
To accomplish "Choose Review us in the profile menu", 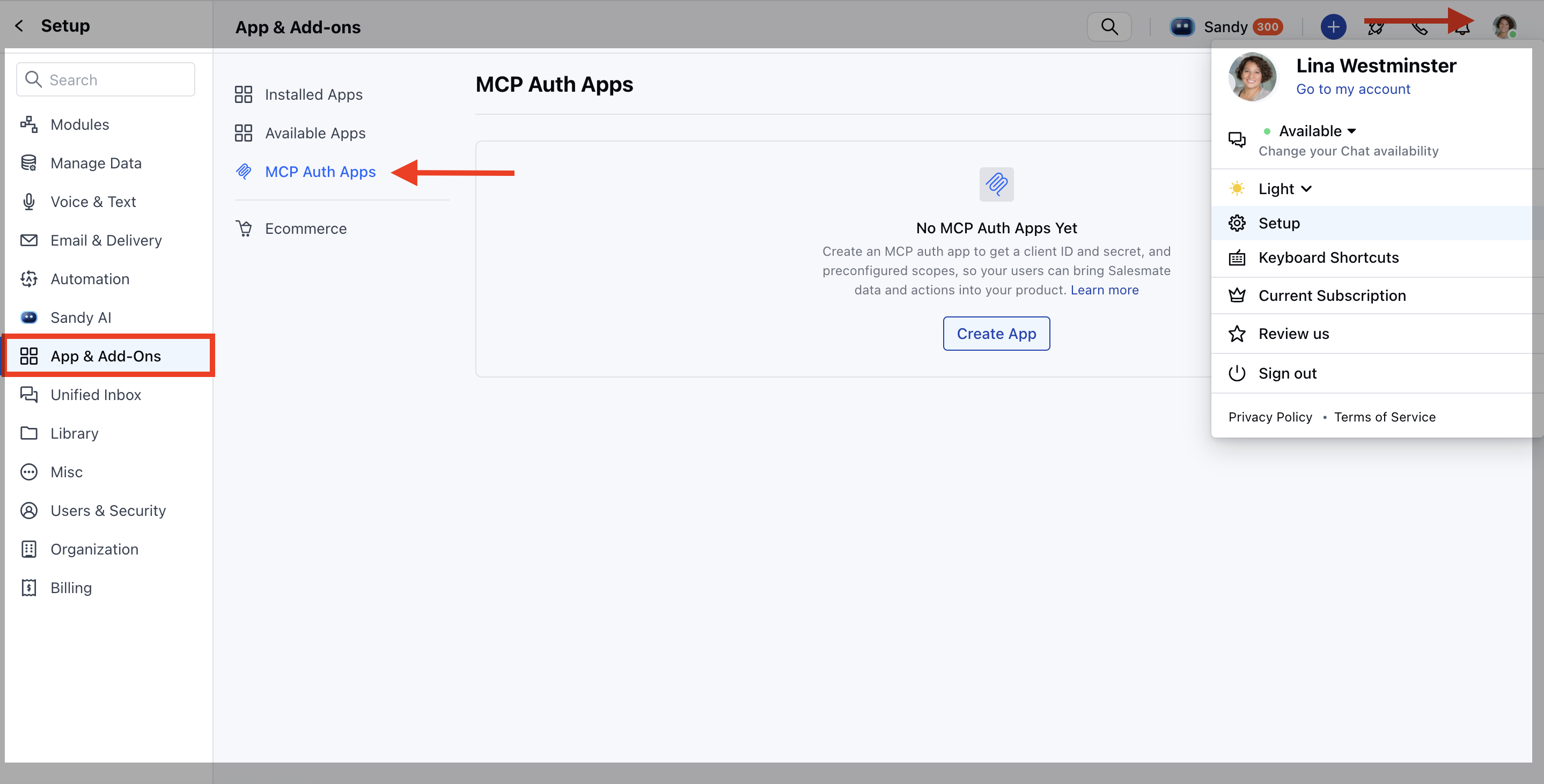I will (1377, 334).
